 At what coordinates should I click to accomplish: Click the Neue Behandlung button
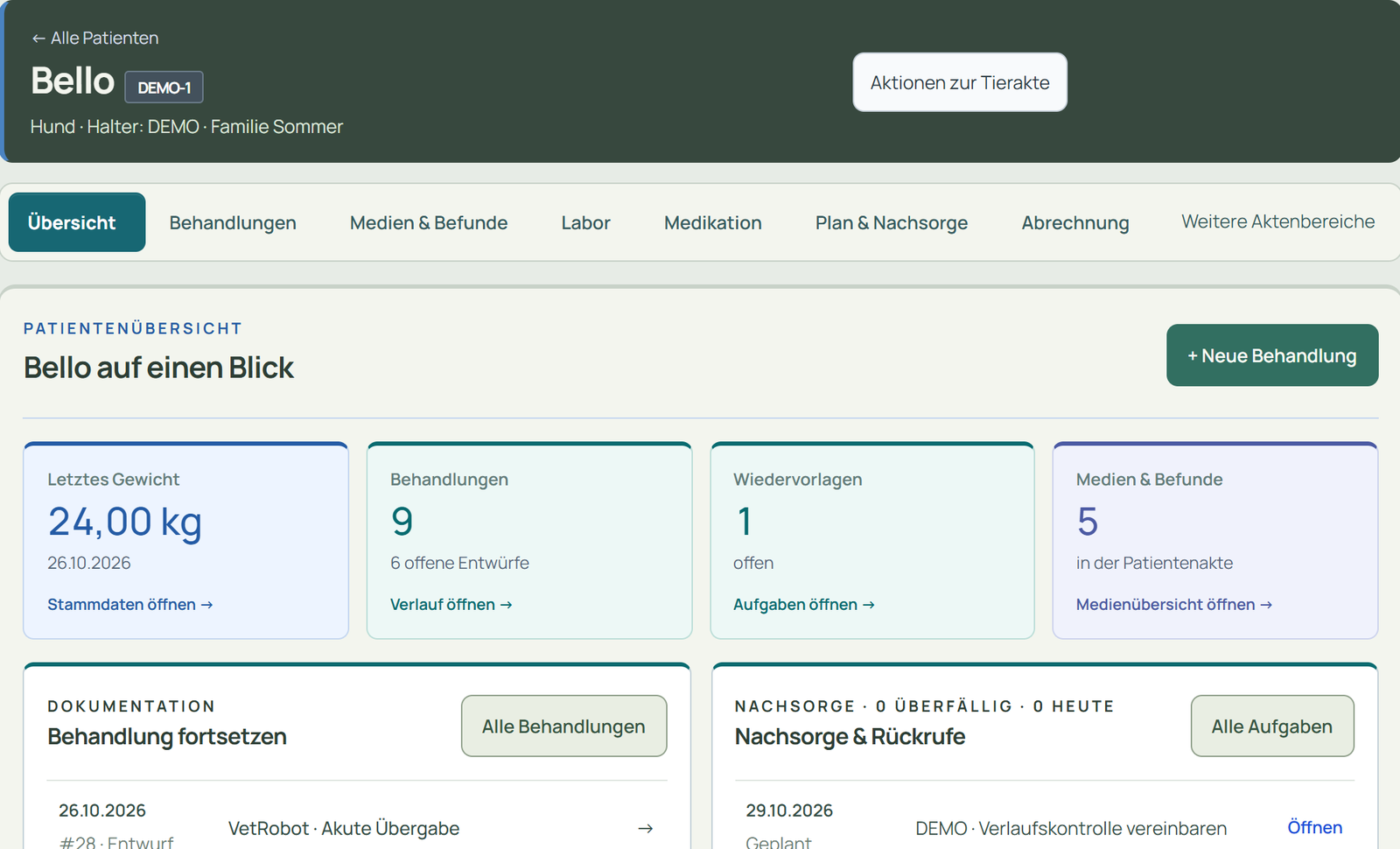(1272, 355)
